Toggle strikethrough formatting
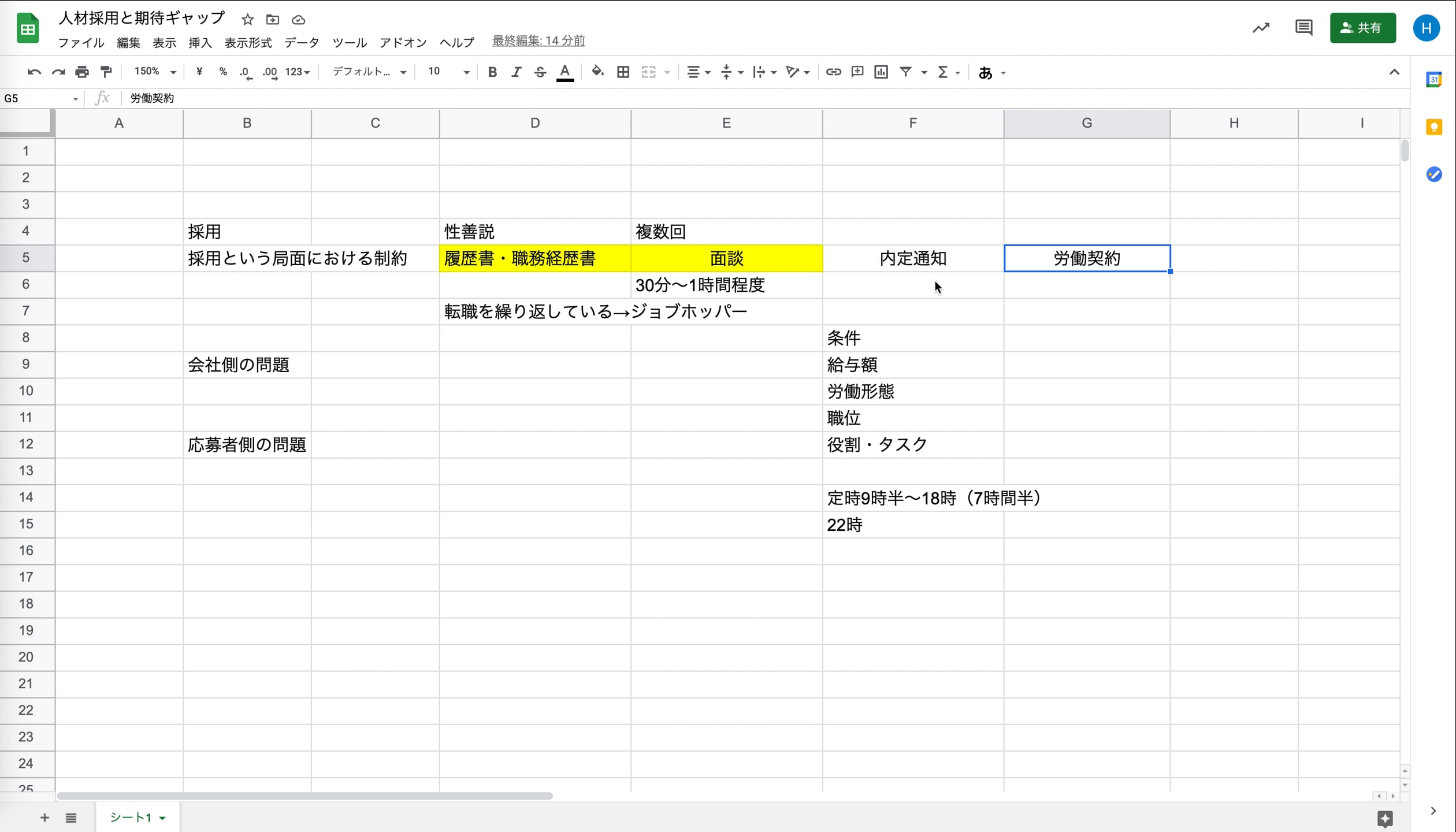The height and width of the screenshot is (832, 1456). click(x=540, y=72)
